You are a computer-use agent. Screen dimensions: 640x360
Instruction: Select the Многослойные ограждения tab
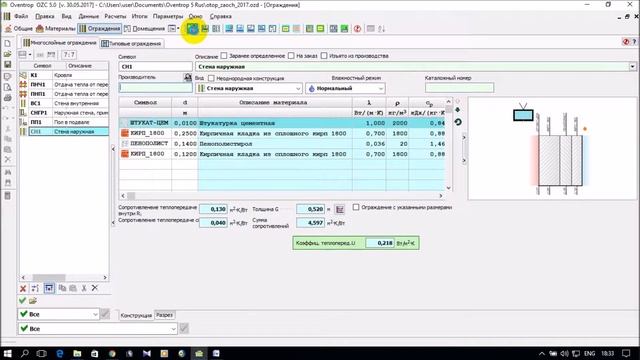[x=60, y=42]
